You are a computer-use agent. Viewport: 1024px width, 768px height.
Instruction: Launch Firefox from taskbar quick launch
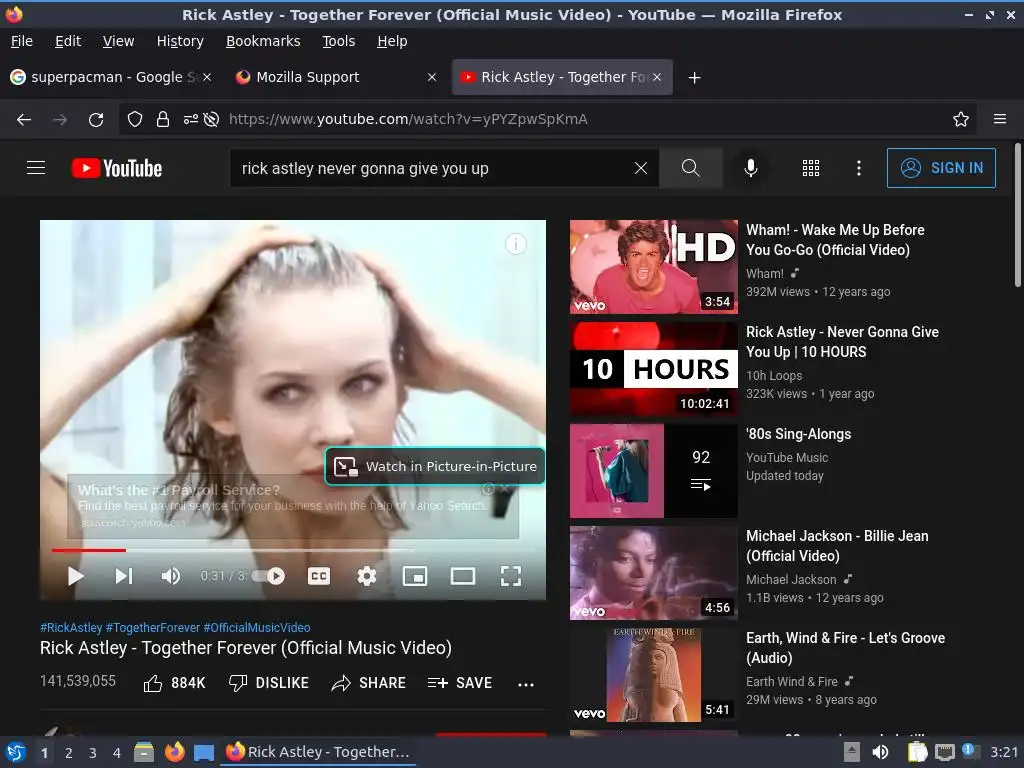[174, 752]
